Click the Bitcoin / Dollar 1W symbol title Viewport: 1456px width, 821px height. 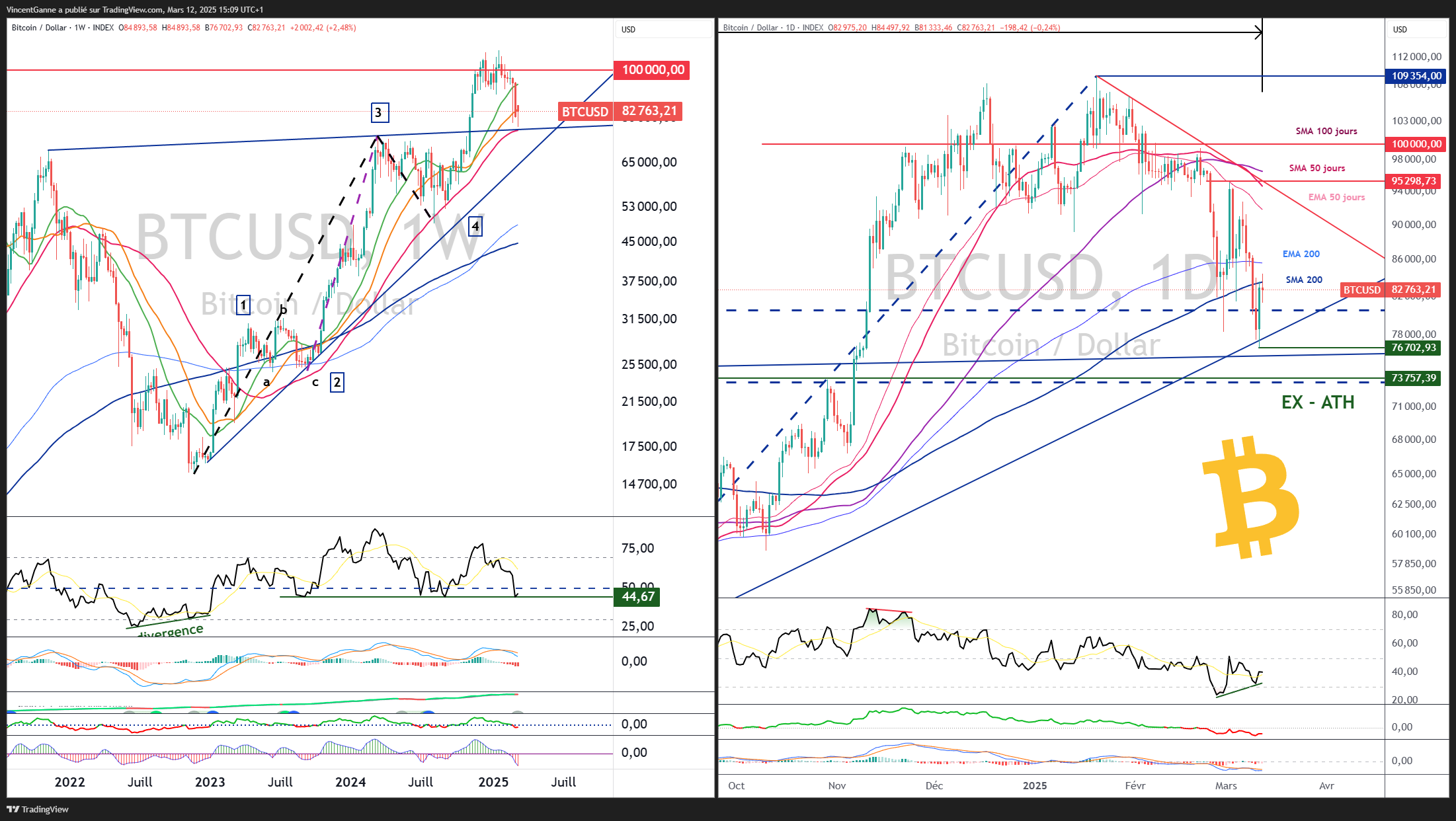(x=50, y=28)
